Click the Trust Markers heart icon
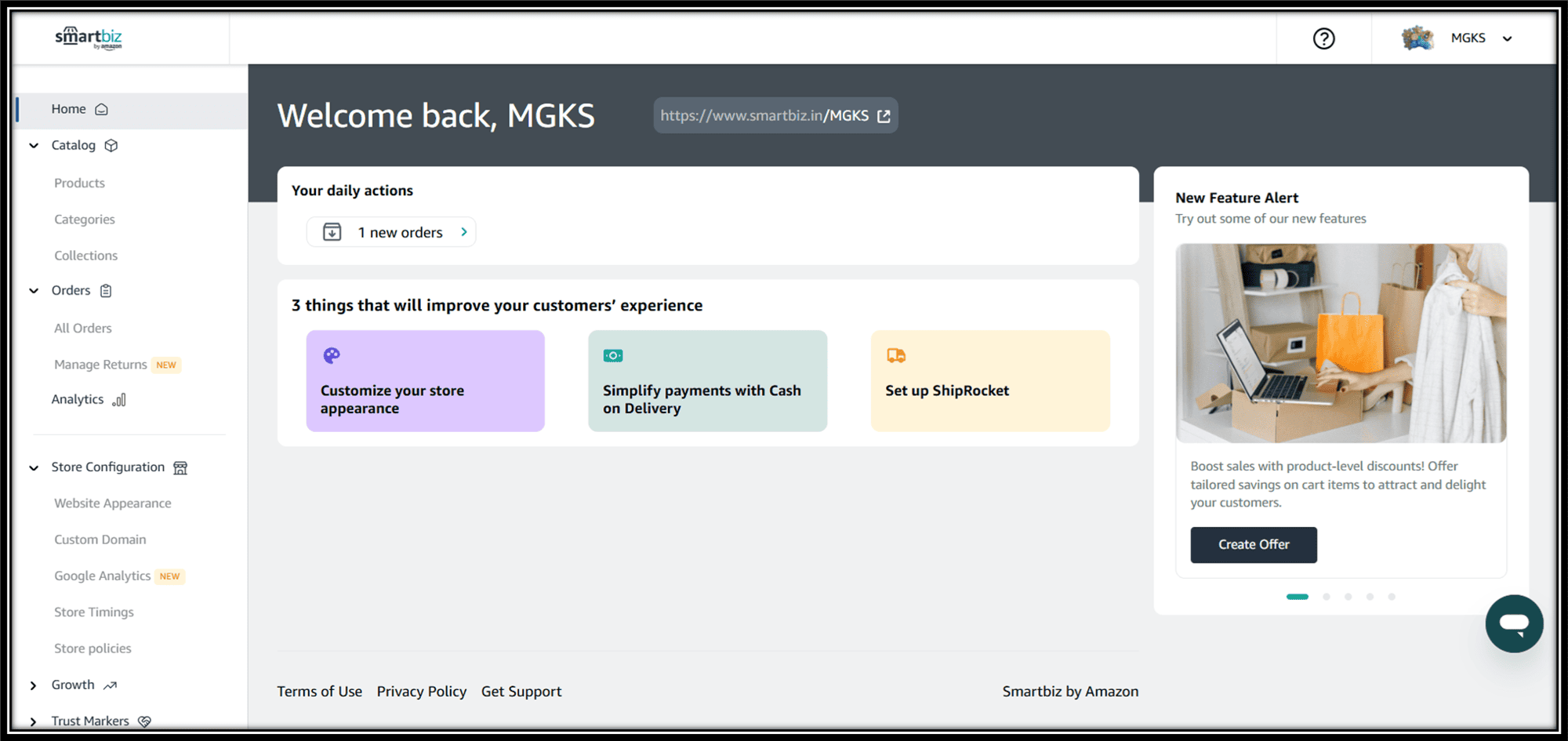The height and width of the screenshot is (741, 1568). coord(144,721)
